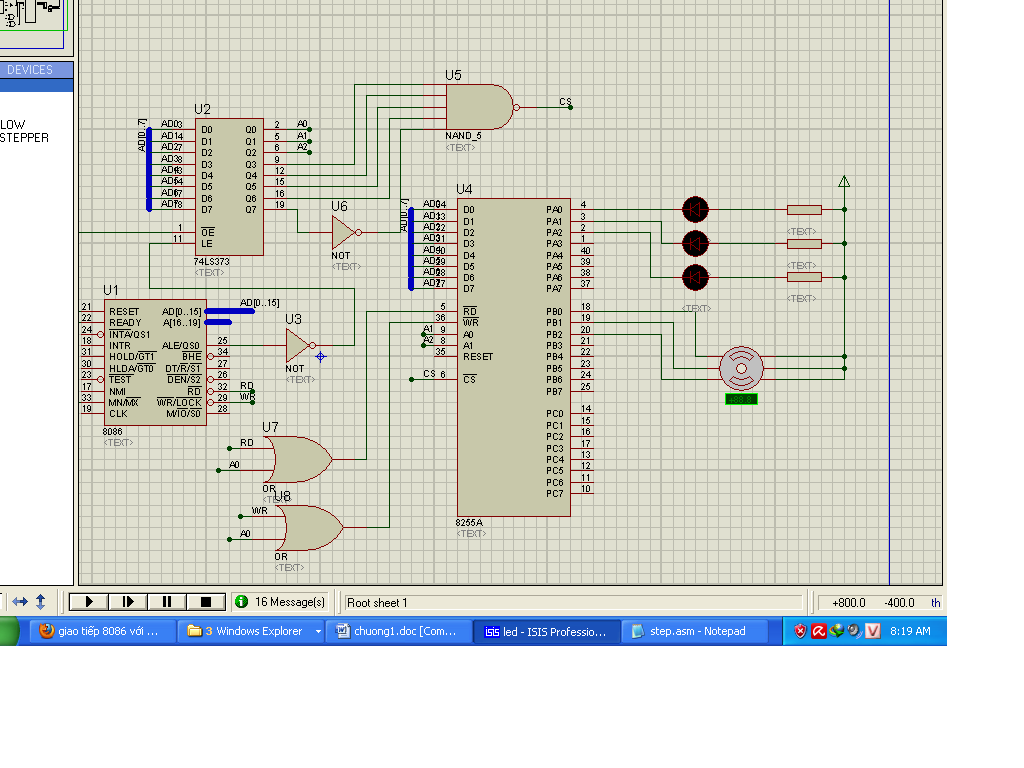The height and width of the screenshot is (768, 1024).
Task: Select the NOT gate U6
Action: click(x=342, y=232)
